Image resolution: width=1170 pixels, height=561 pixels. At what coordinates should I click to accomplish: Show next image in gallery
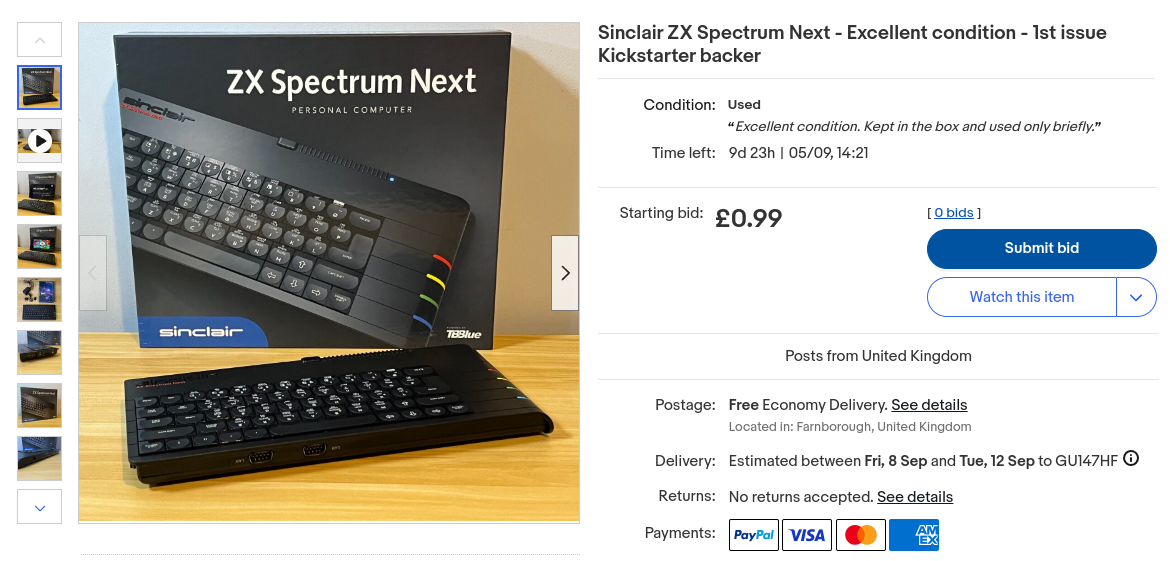tap(565, 273)
